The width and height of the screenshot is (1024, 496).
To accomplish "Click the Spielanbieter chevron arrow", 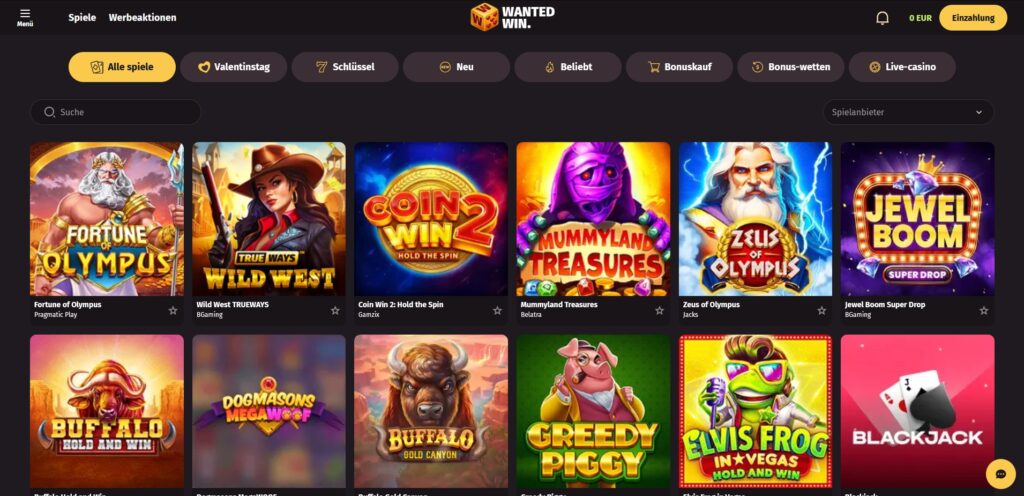I will pyautogui.click(x=978, y=112).
